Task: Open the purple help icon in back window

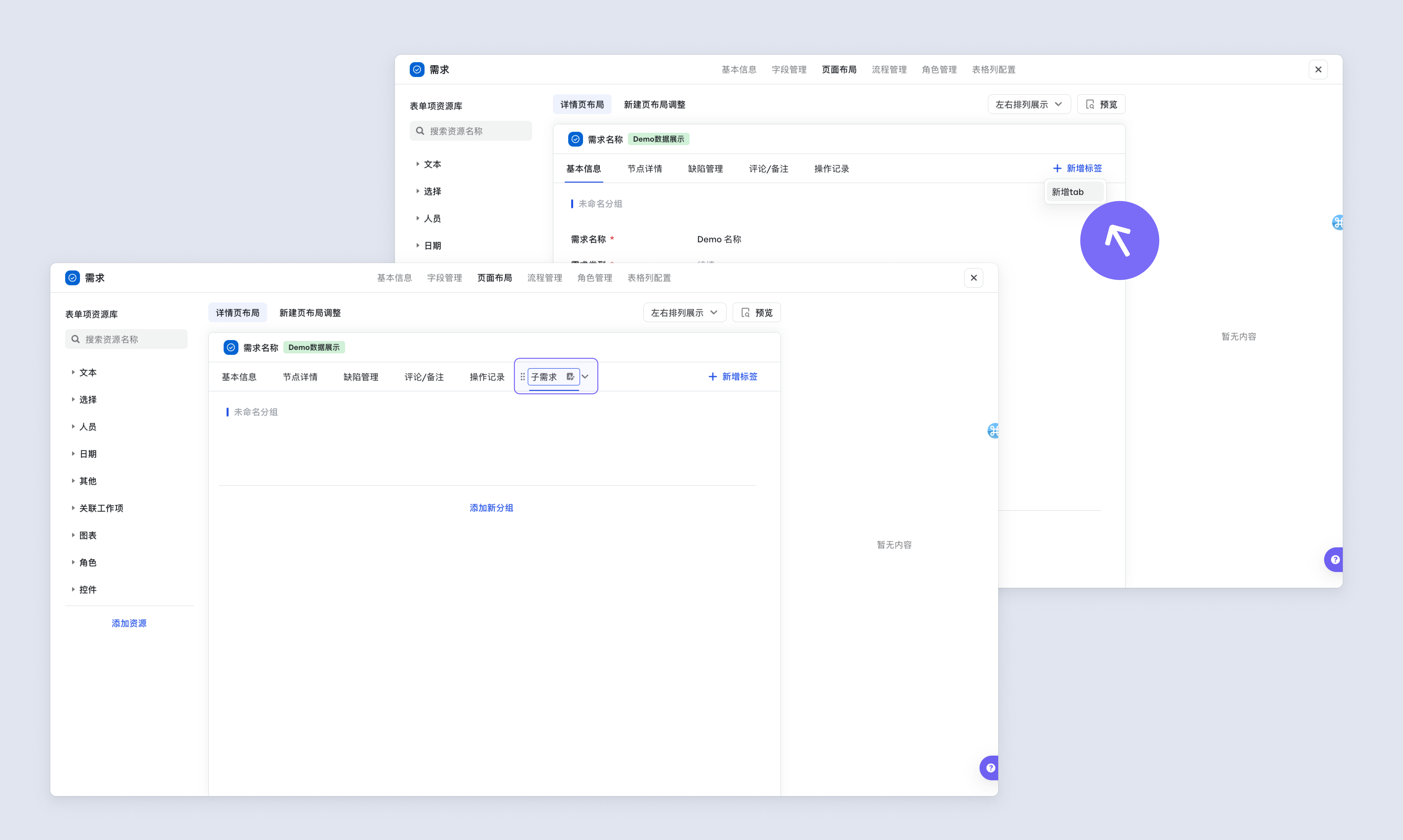Action: tap(1334, 560)
